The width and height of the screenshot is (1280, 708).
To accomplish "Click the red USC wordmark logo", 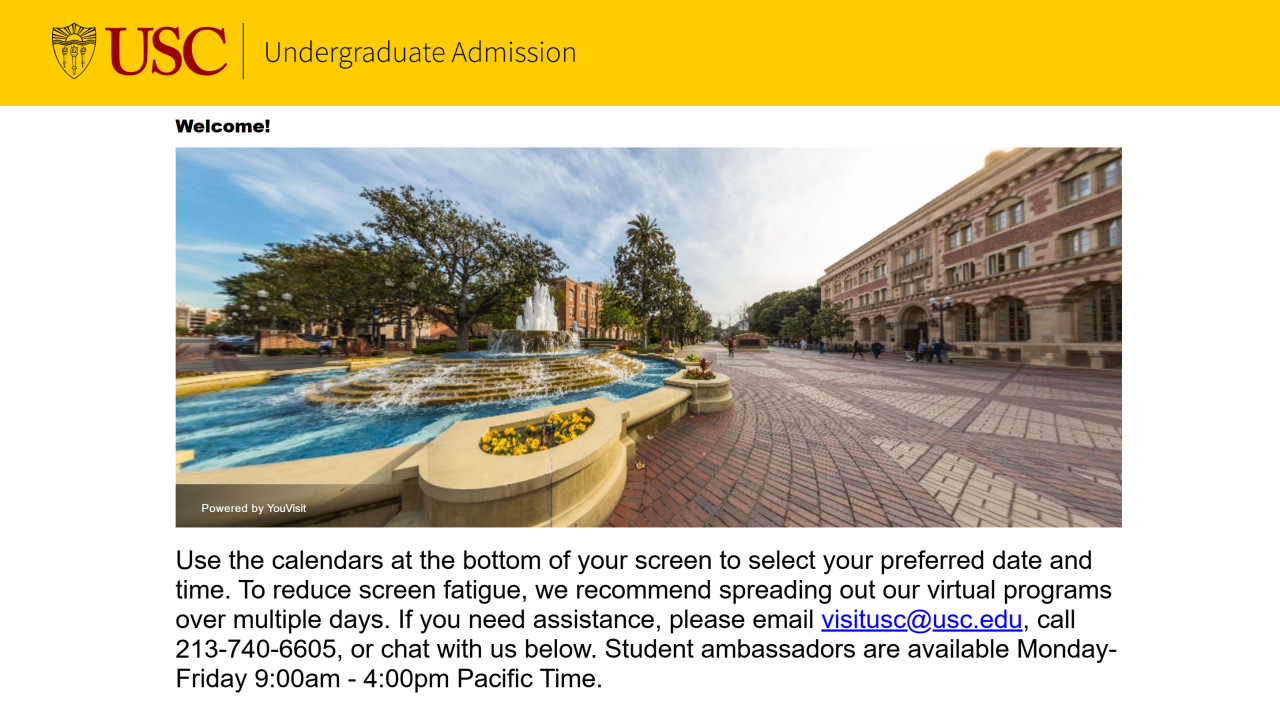I will [166, 51].
